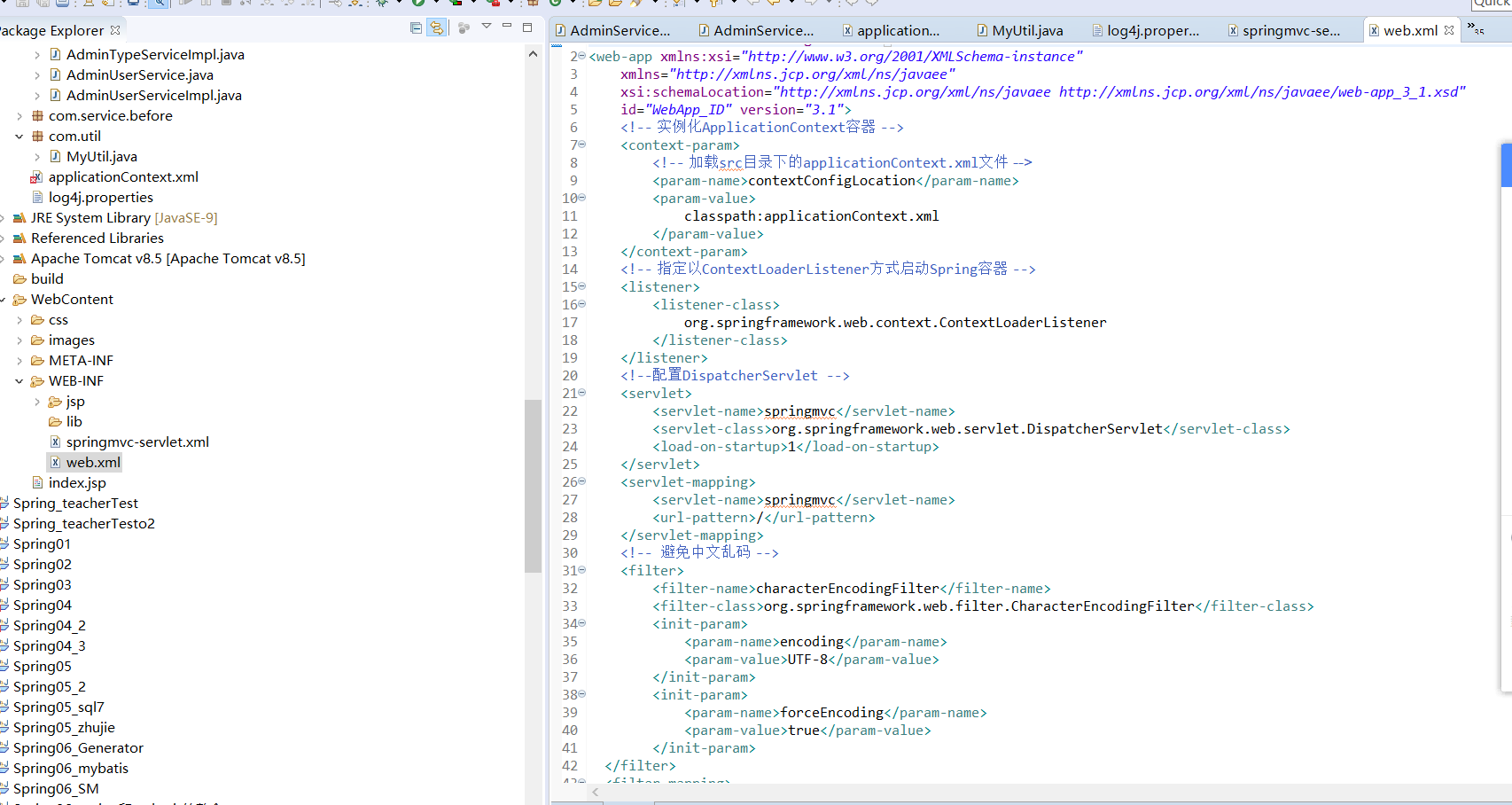Toggle fold at line 21 servlet

pyautogui.click(x=582, y=393)
